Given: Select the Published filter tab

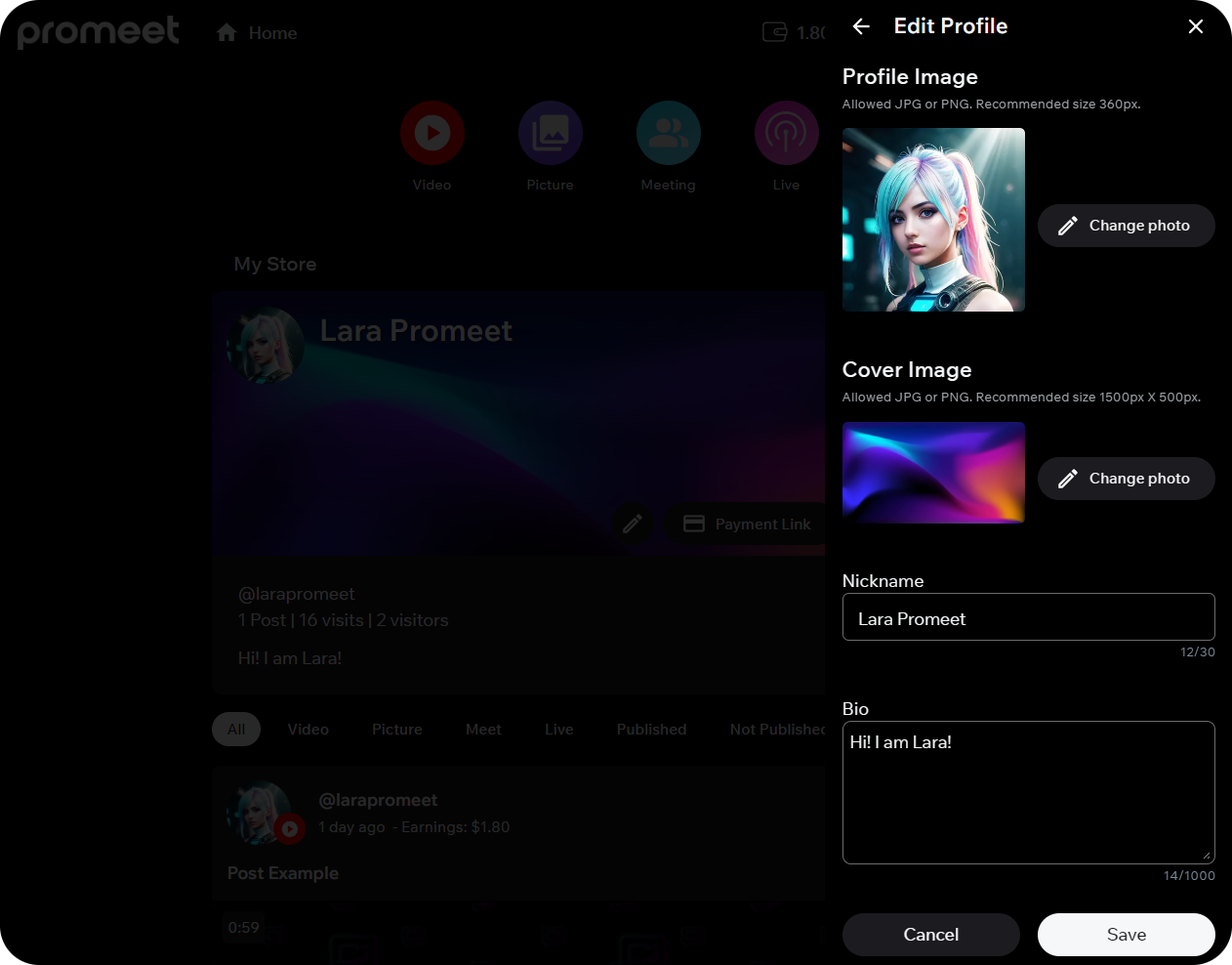Looking at the screenshot, I should [651, 730].
